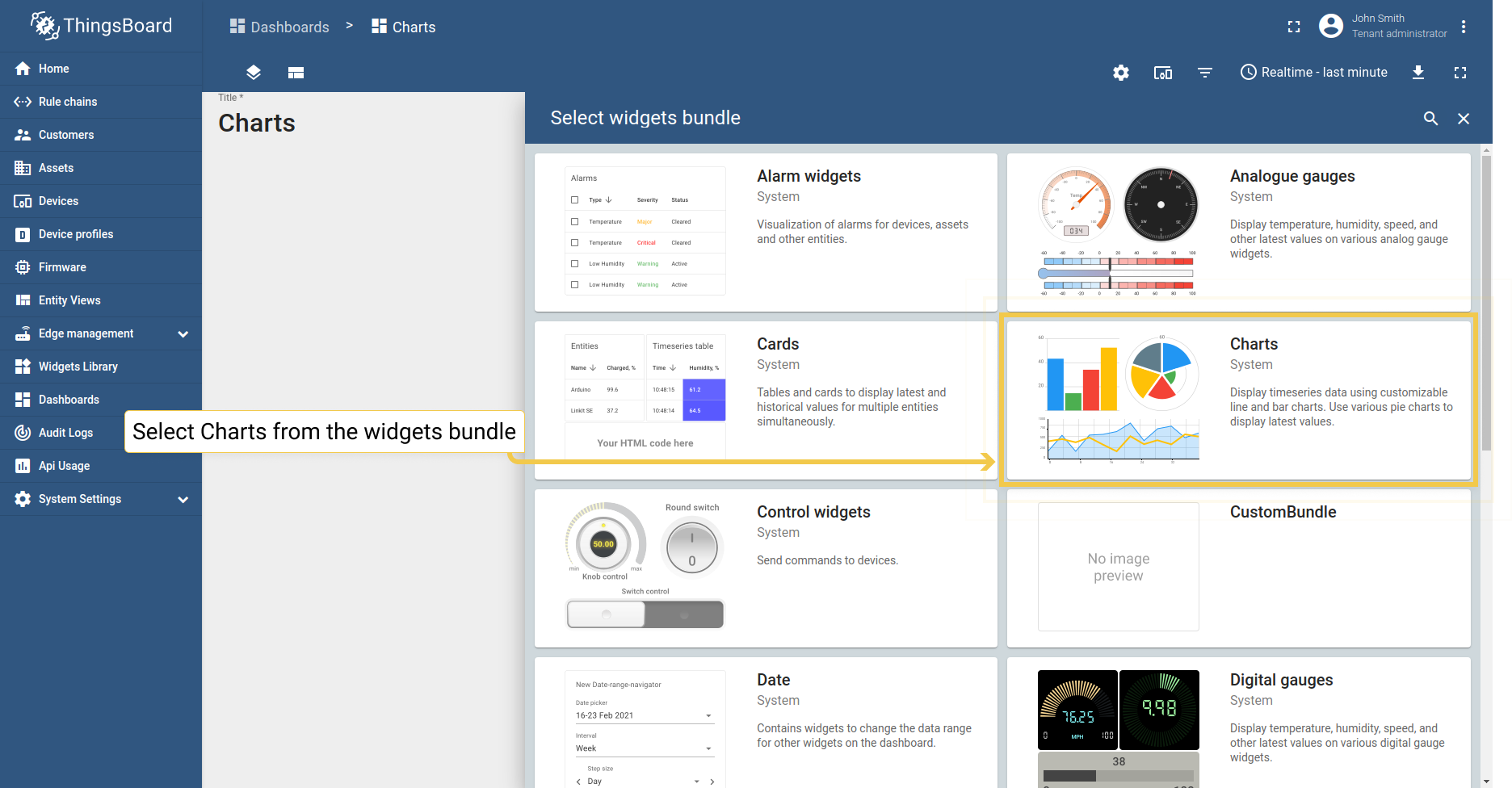
Task: Open search in the widgets bundle dialog
Action: 1430,119
